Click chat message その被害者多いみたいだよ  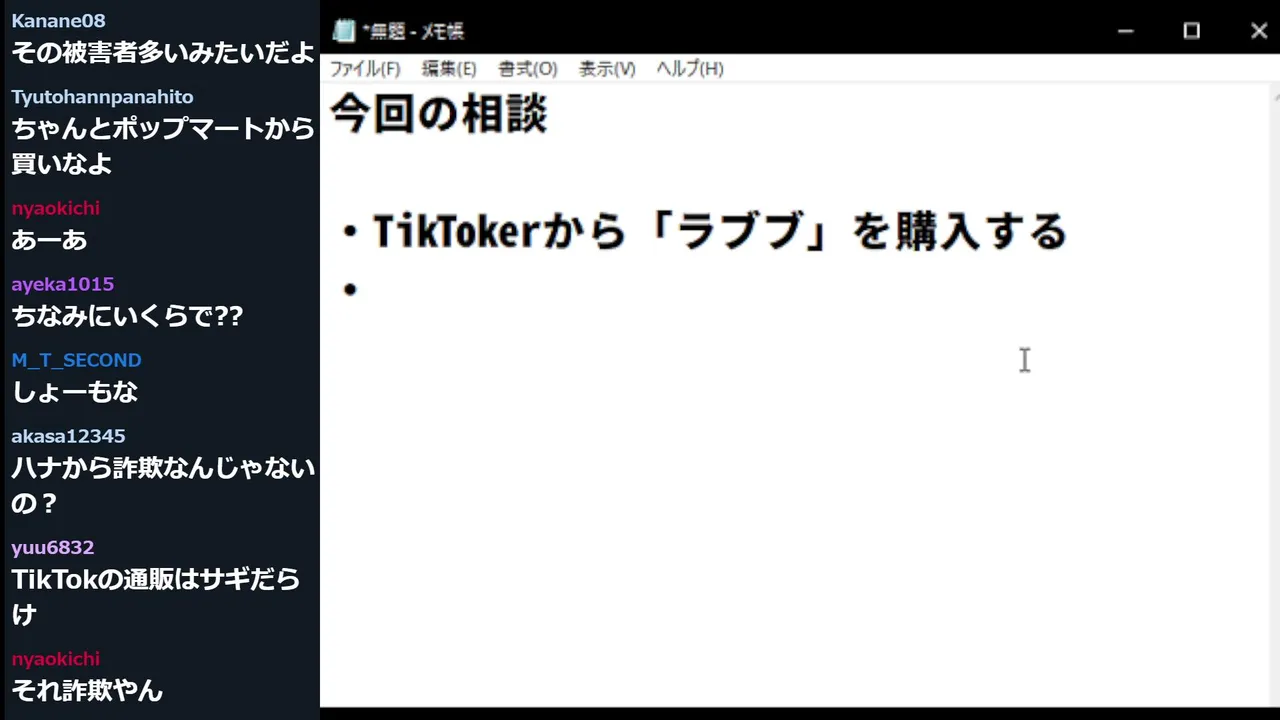tap(163, 52)
